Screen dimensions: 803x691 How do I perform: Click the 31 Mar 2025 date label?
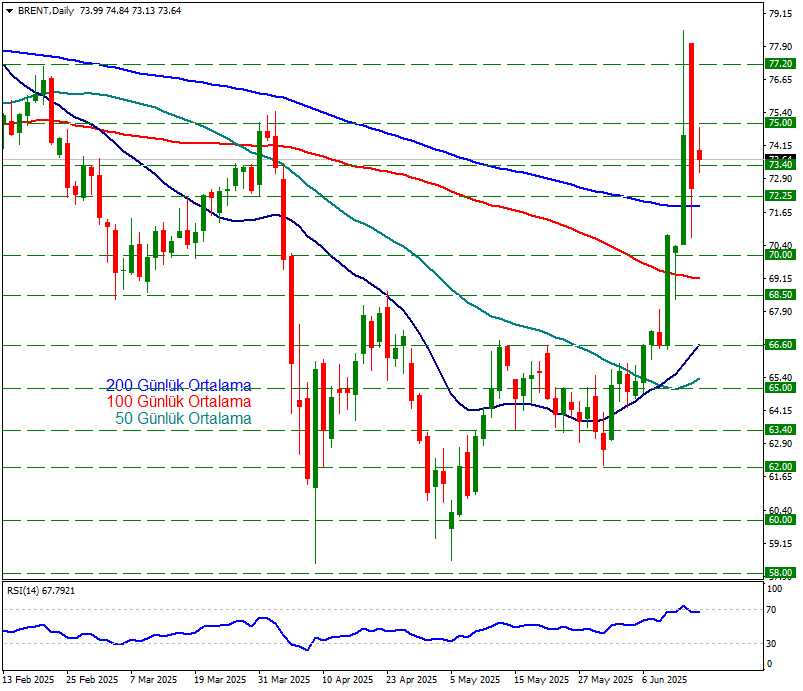[284, 680]
